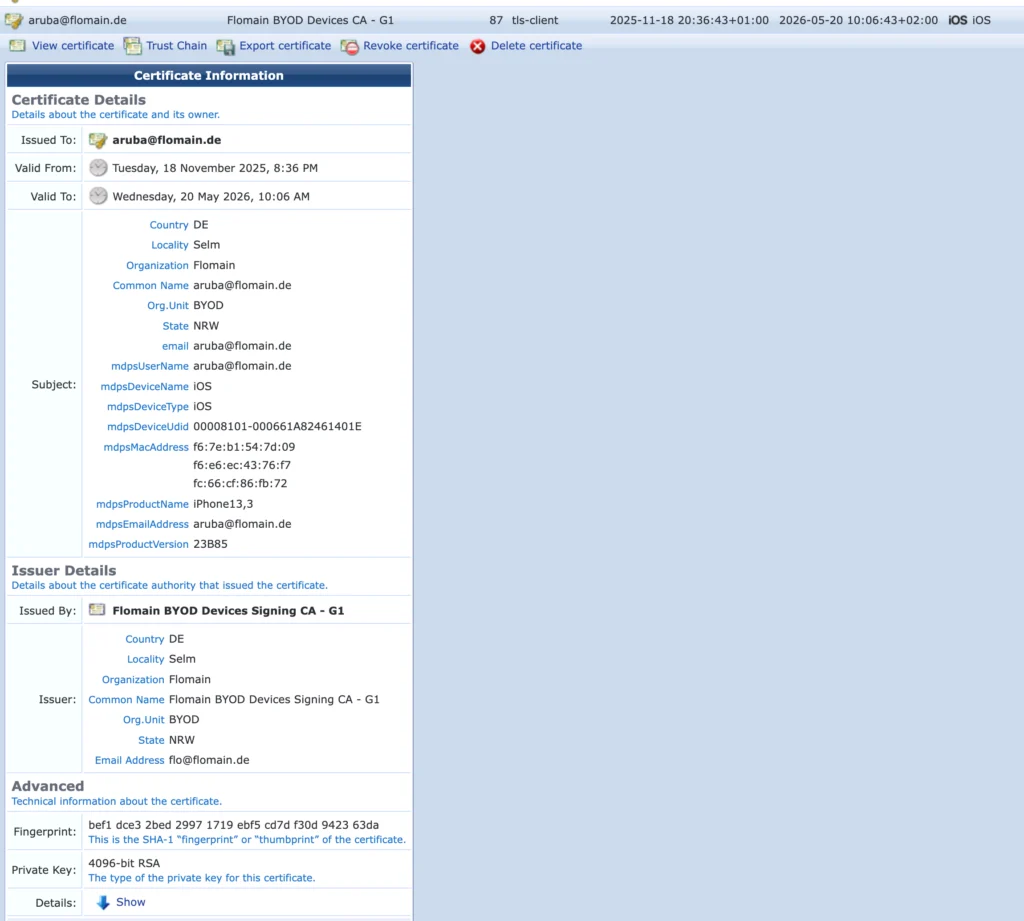Open the Trust Chain view
The height and width of the screenshot is (921, 1024).
pyautogui.click(x=176, y=46)
